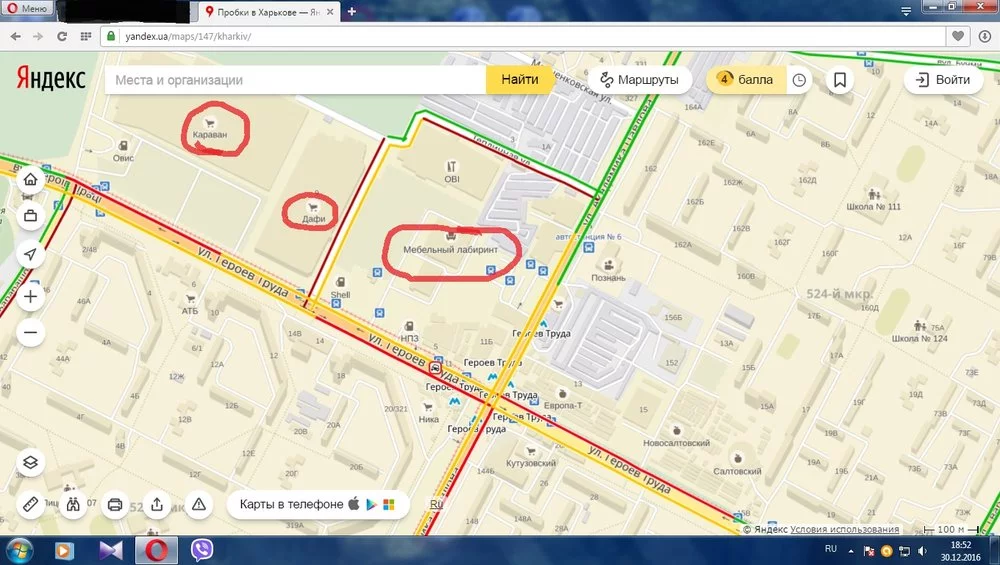Image resolution: width=1000 pixels, height=565 pixels.
Task: Click the yandex.ua address bar
Action: (523, 36)
